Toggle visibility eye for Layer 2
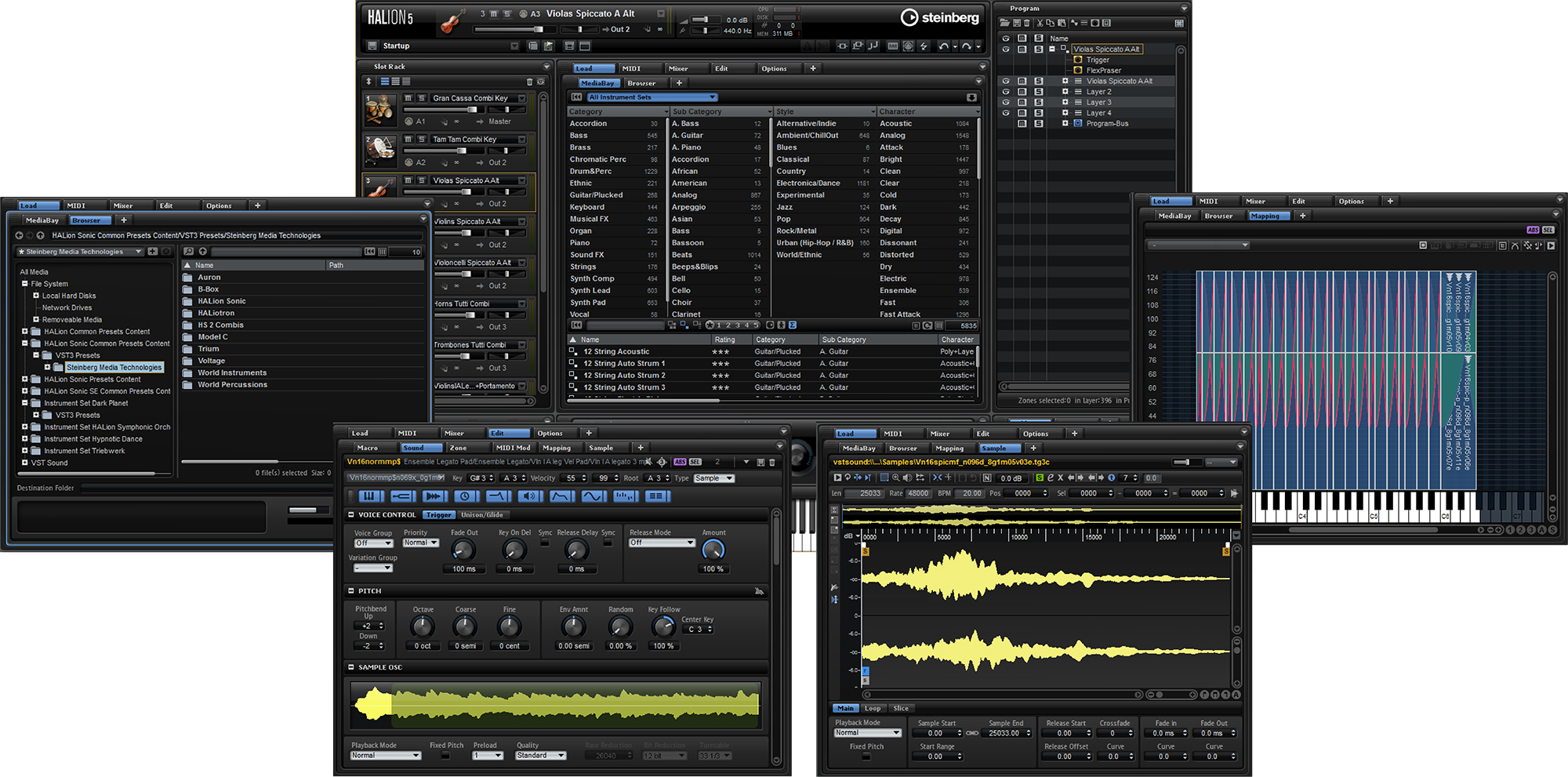The width and height of the screenshot is (1568, 777). click(x=1006, y=92)
